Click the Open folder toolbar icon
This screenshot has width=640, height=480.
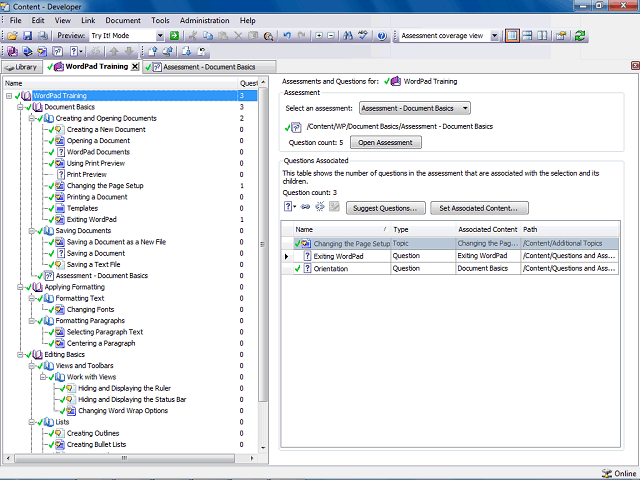(12, 36)
